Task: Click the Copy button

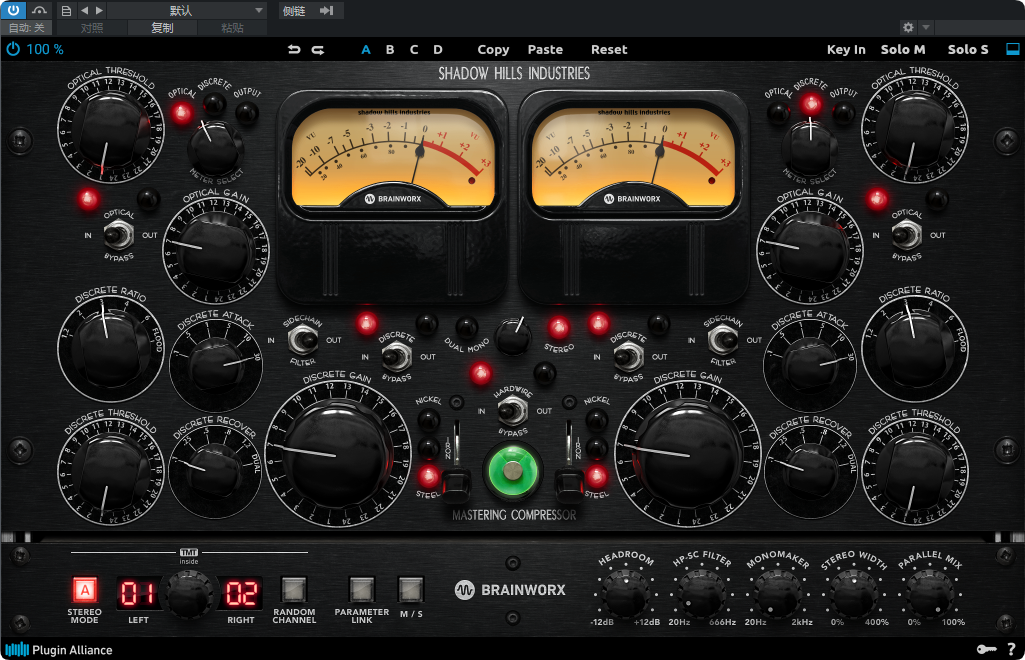Action: pyautogui.click(x=493, y=50)
